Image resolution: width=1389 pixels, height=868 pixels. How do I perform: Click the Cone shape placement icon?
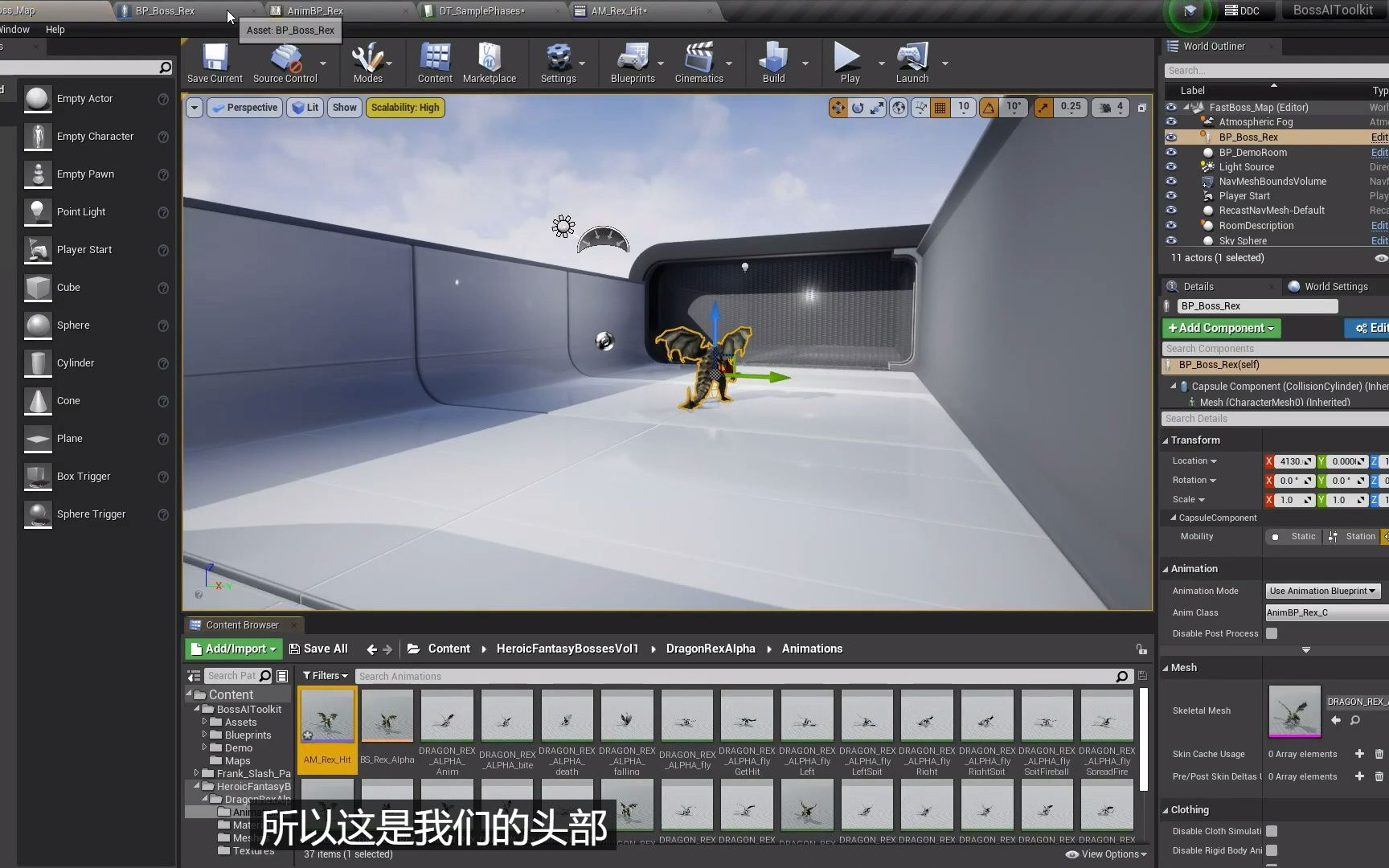pyautogui.click(x=37, y=401)
